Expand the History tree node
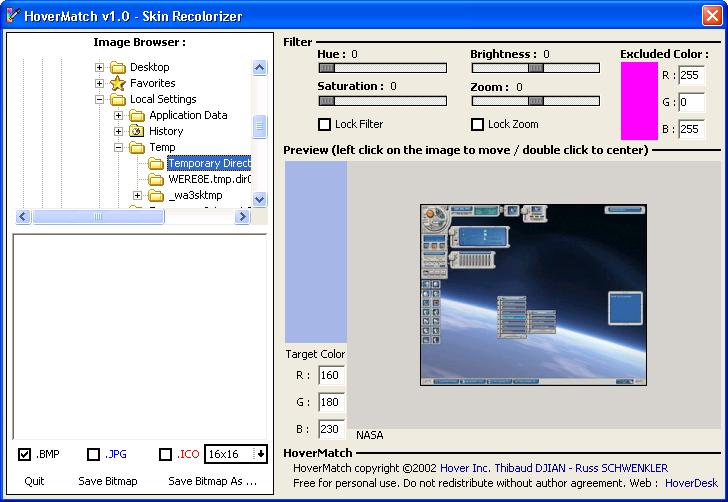Screen dimensions: 728x502 [x=118, y=131]
